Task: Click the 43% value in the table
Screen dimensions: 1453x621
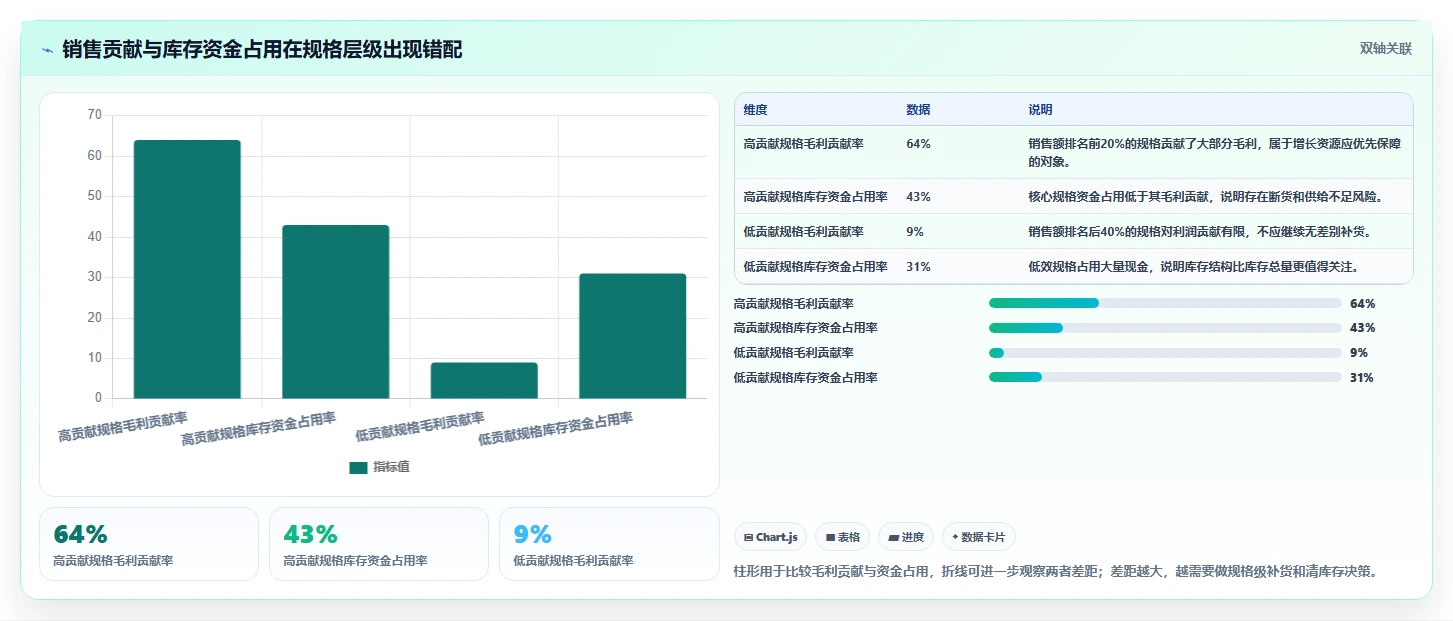Action: pos(918,197)
